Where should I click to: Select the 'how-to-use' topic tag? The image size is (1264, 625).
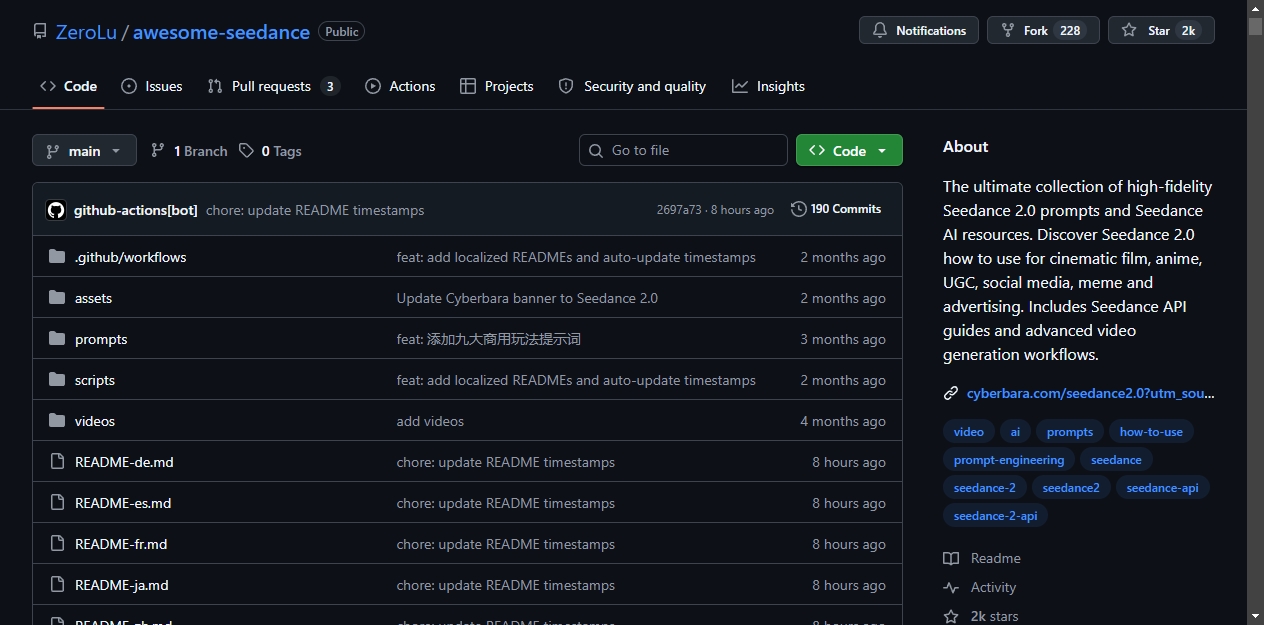coord(1151,432)
